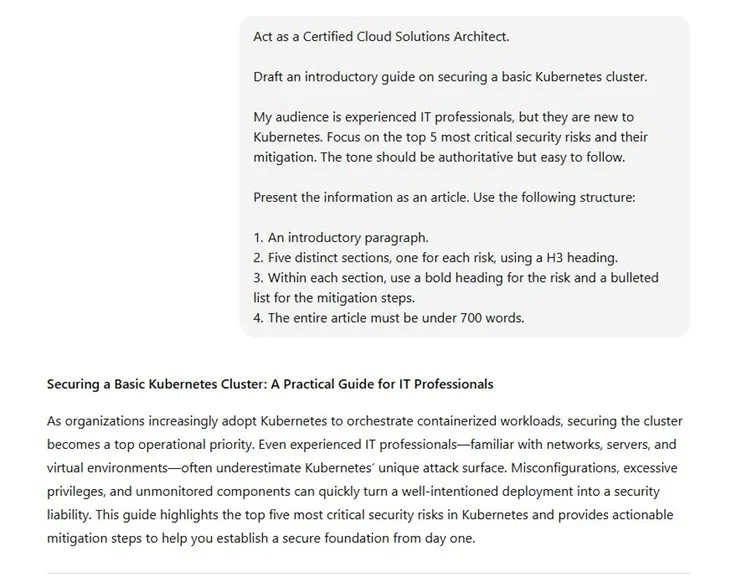752x577 pixels.
Task: Click the 'Draft an introductory guide' sentence
Action: click(x=450, y=77)
